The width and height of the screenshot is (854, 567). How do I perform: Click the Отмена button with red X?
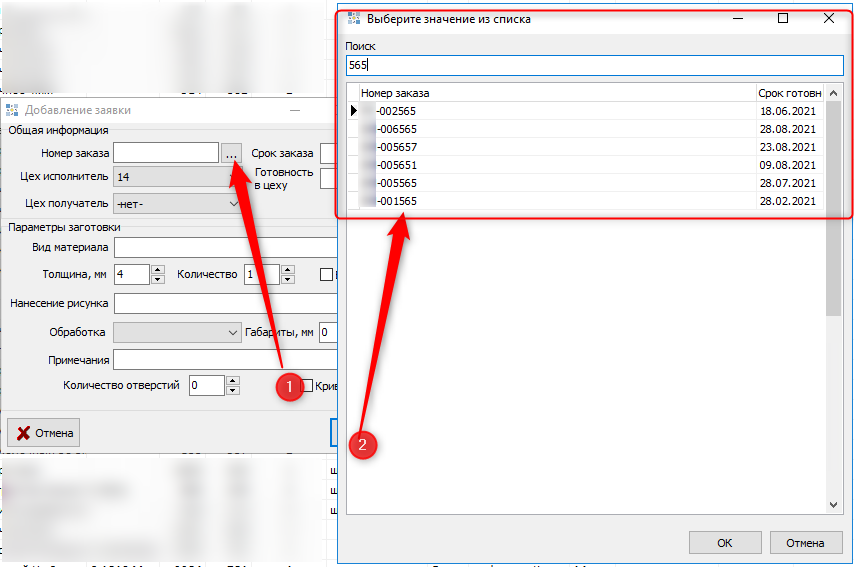click(x=43, y=433)
